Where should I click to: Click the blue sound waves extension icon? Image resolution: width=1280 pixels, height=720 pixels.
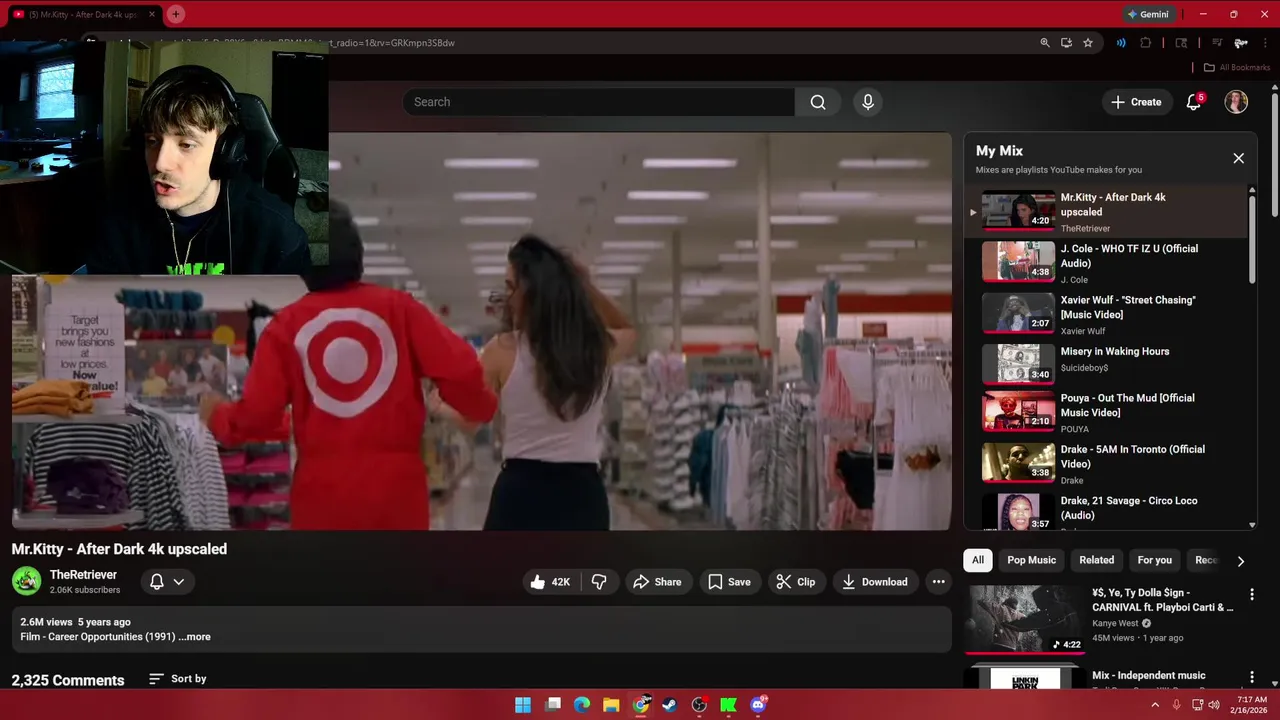tap(1121, 43)
